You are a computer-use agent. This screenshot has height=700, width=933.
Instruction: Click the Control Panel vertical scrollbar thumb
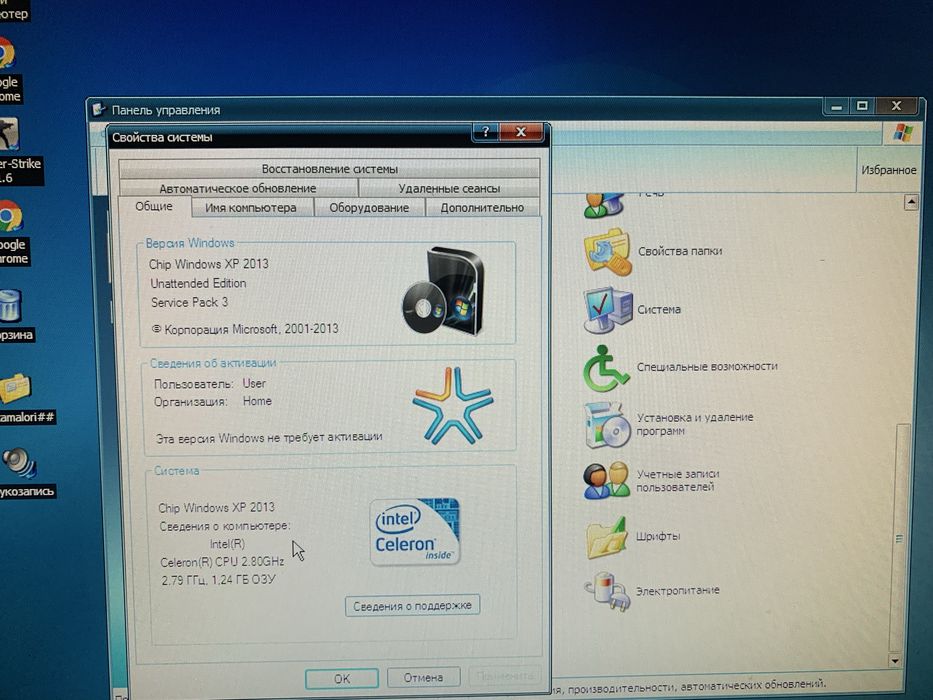[902, 536]
